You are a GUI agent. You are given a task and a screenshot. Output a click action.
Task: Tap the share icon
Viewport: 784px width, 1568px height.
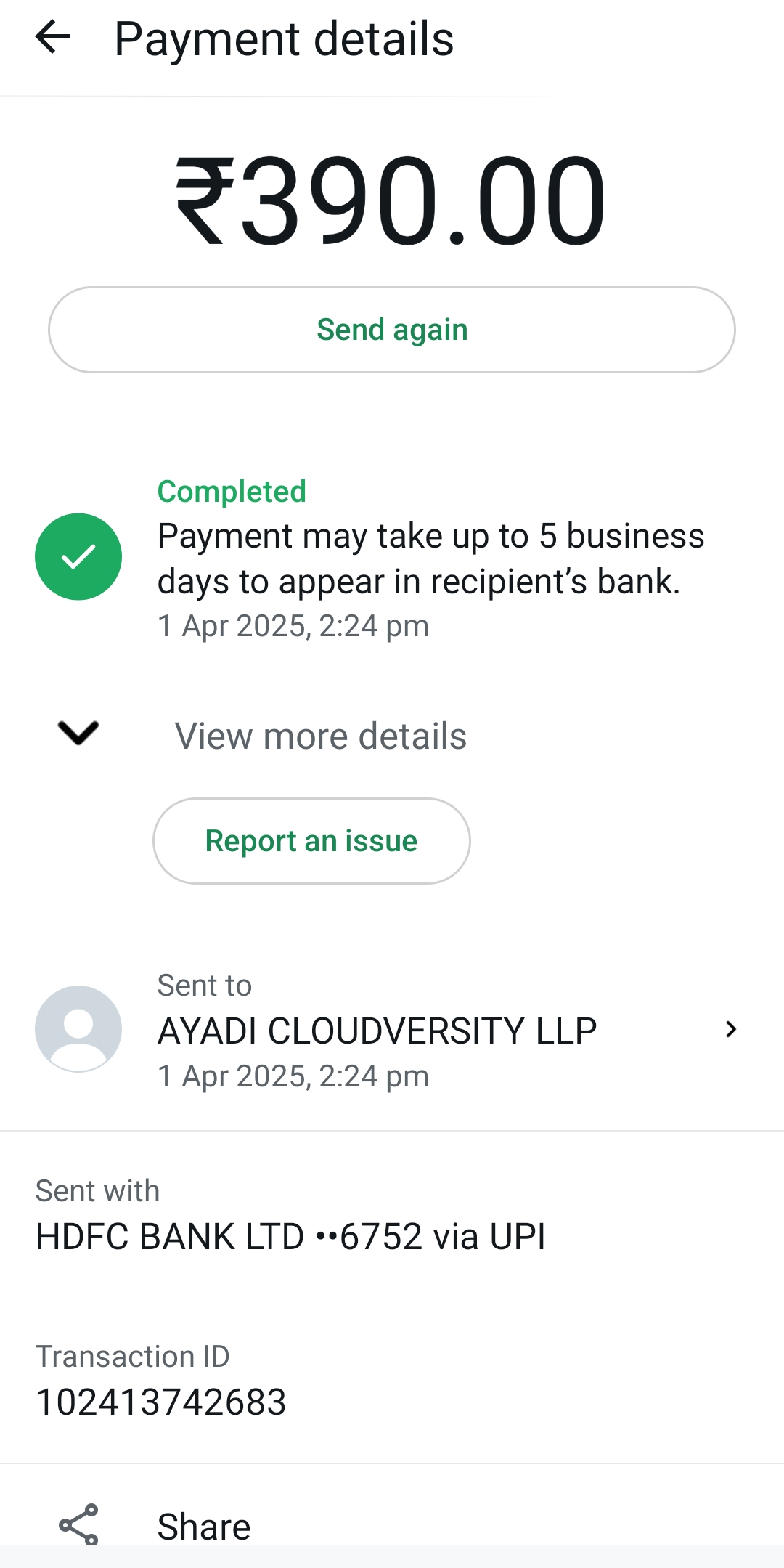(x=78, y=1524)
